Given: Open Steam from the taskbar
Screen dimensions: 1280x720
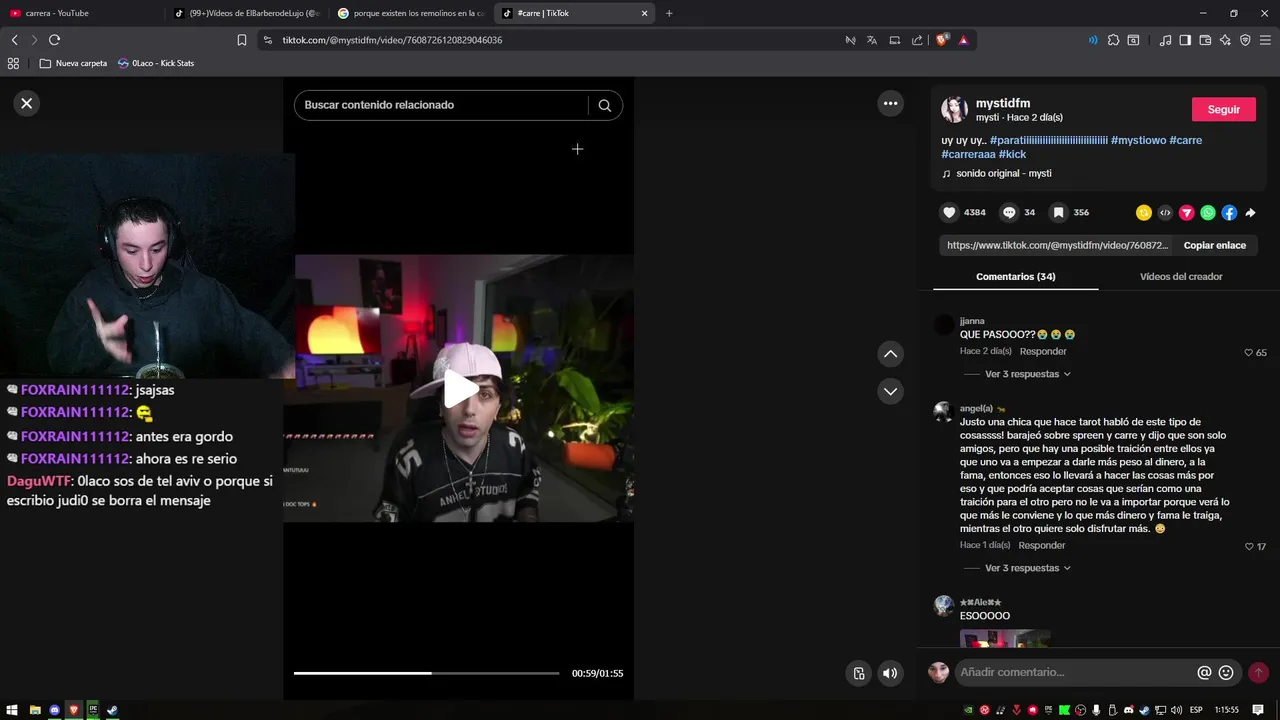Looking at the screenshot, I should 112,710.
